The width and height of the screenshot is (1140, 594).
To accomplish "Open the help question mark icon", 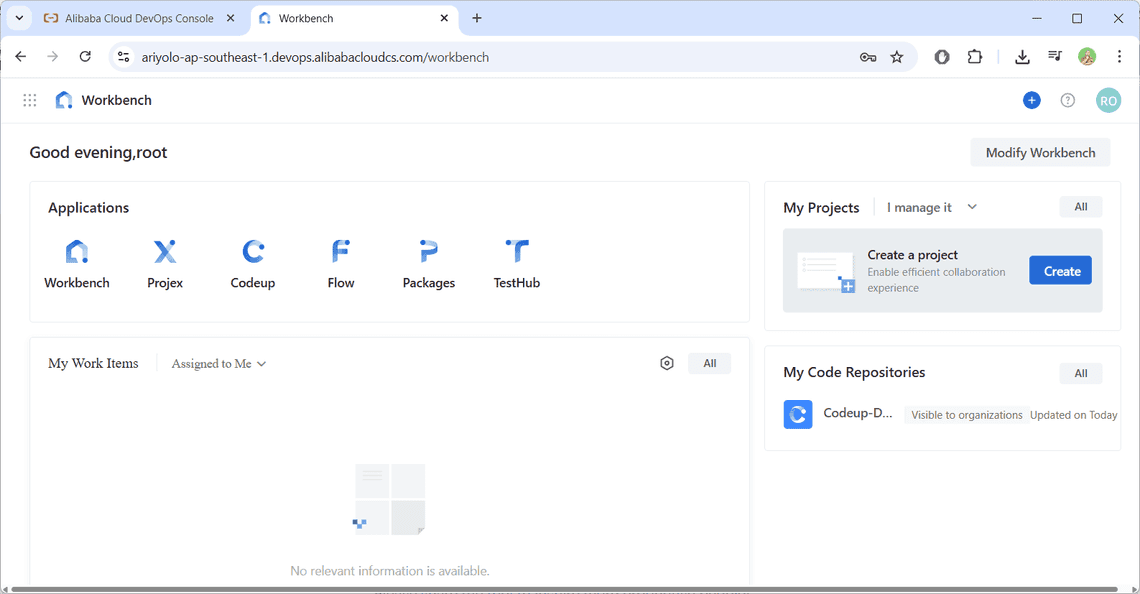I will point(1067,100).
